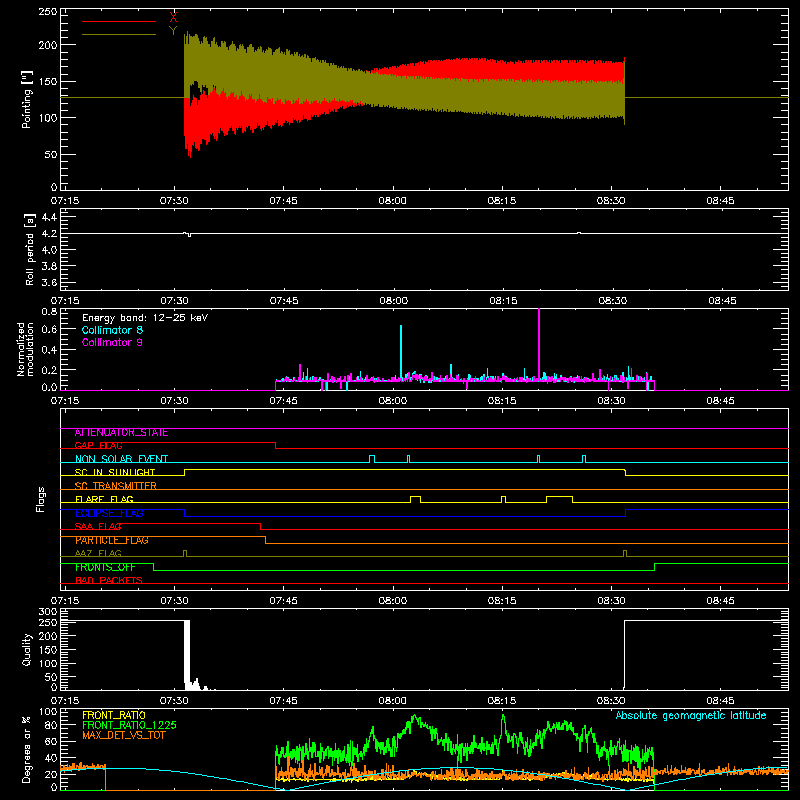Click the GAP_FLAG label
Screen dimensions: 800x800
[98, 445]
